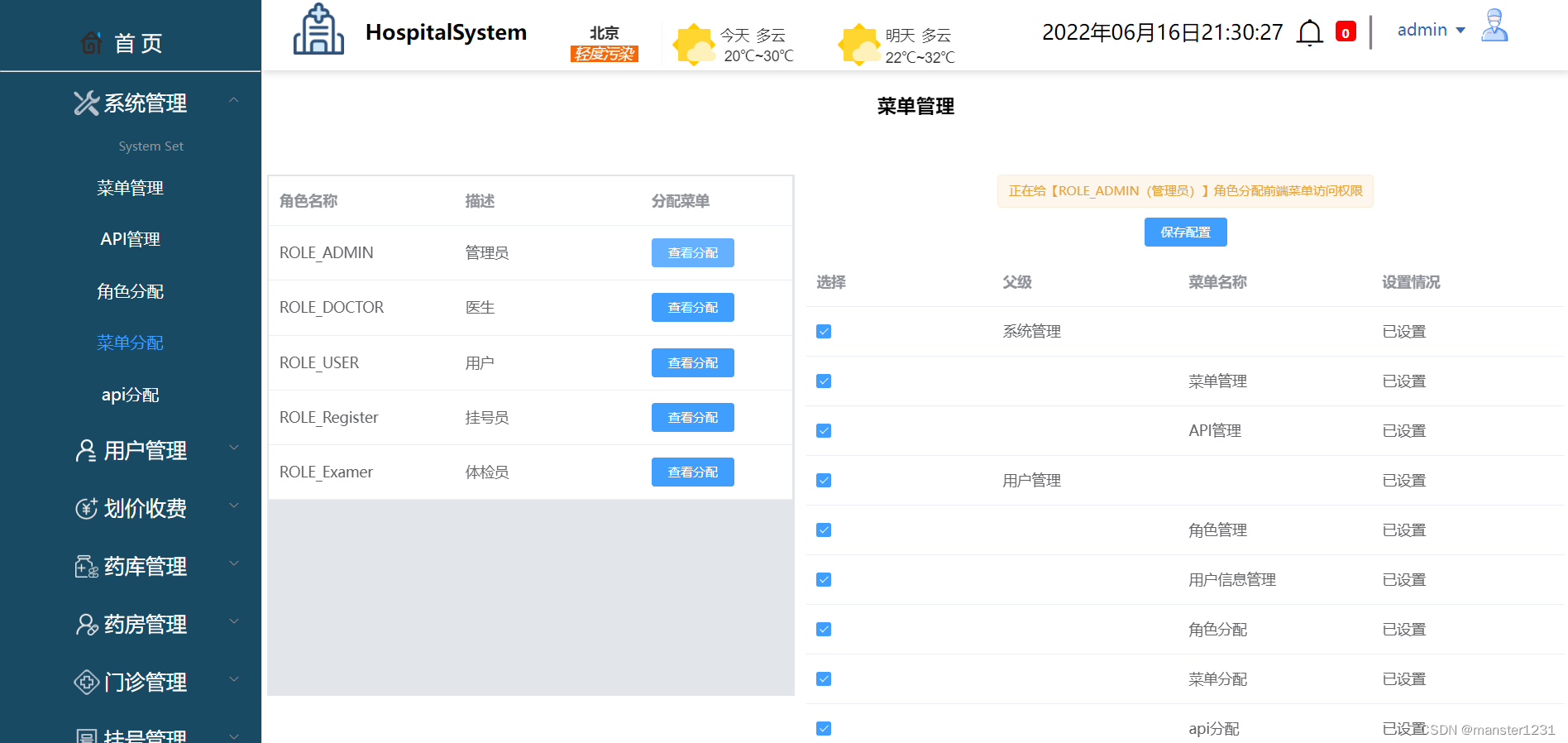Click the 划价收费 yen icon
This screenshot has width=1568, height=743.
pyautogui.click(x=86, y=508)
